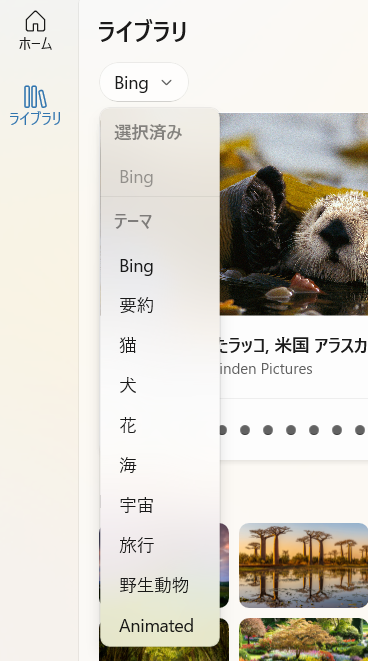Click the ラッコ, 米国 アラスカ image title
The image size is (368, 661).
tap(293, 346)
